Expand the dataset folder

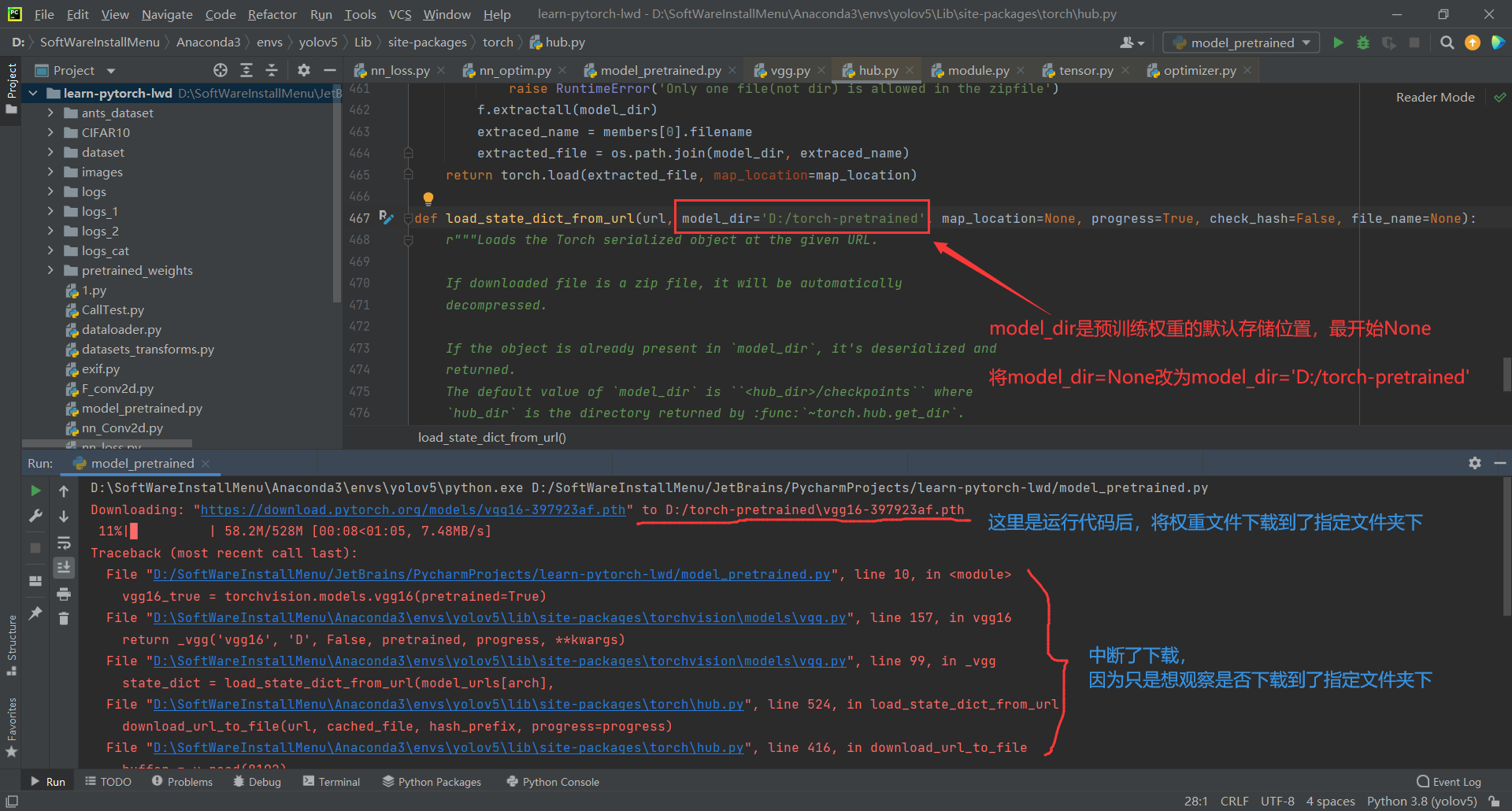coord(50,152)
